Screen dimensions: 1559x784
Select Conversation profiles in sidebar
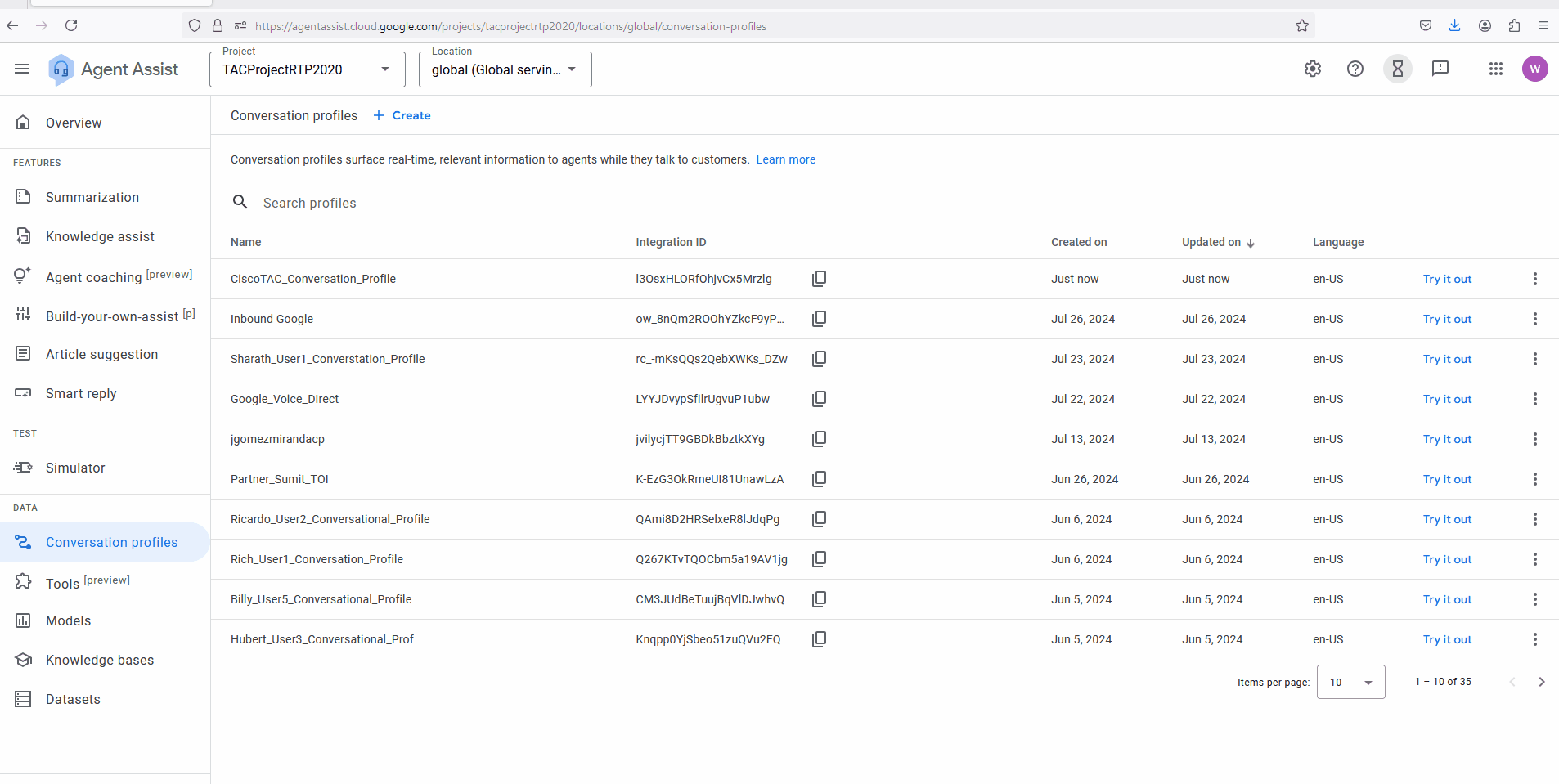(105, 542)
